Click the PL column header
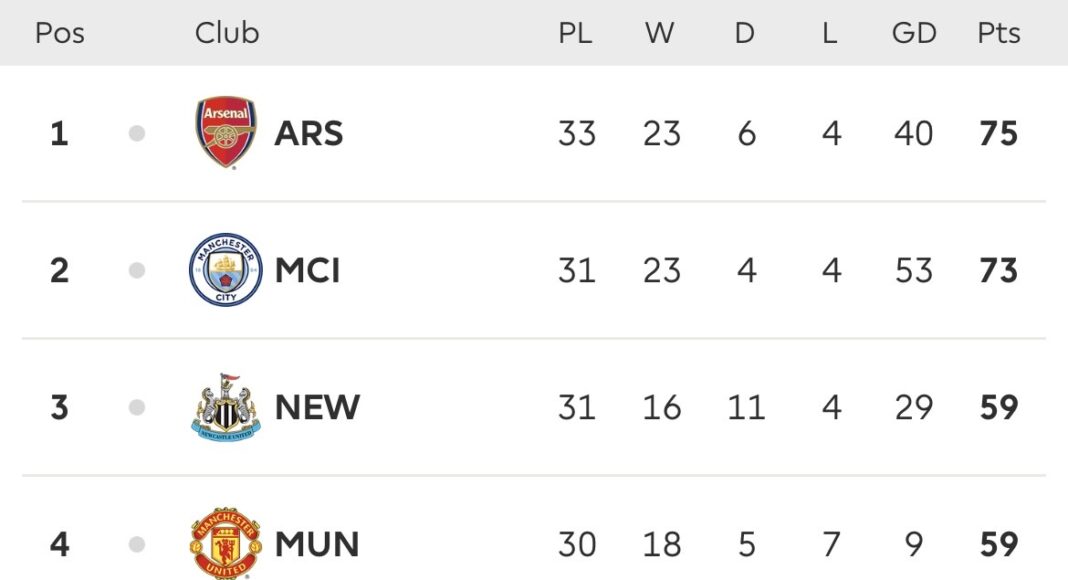 (575, 33)
